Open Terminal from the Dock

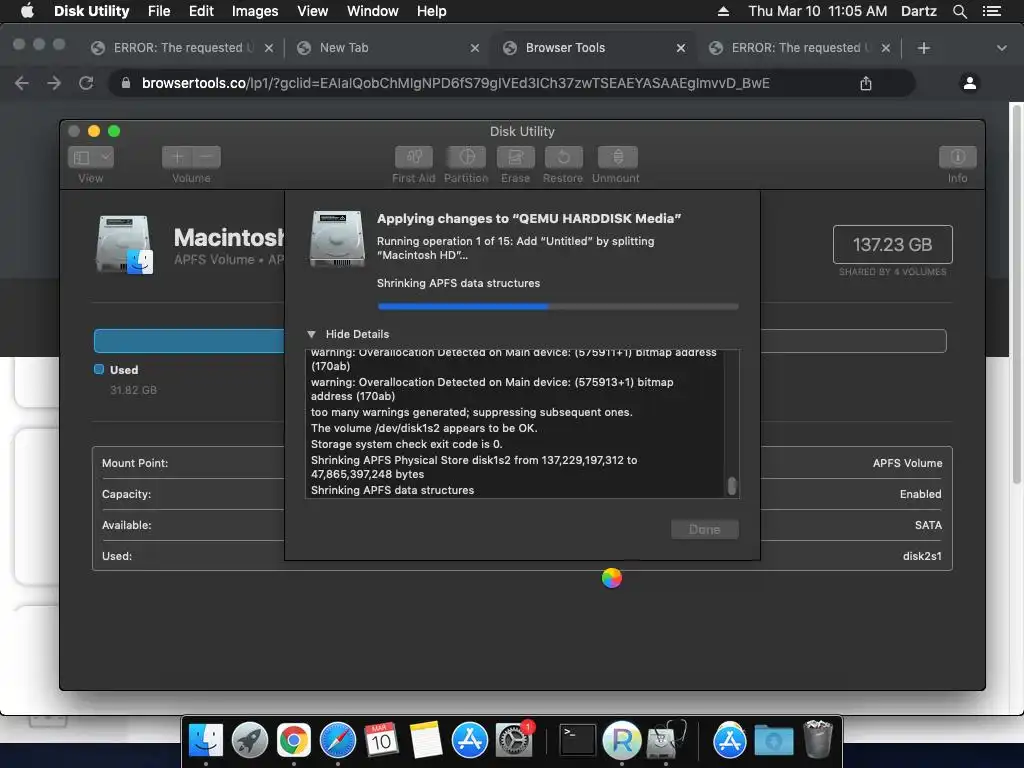point(577,741)
